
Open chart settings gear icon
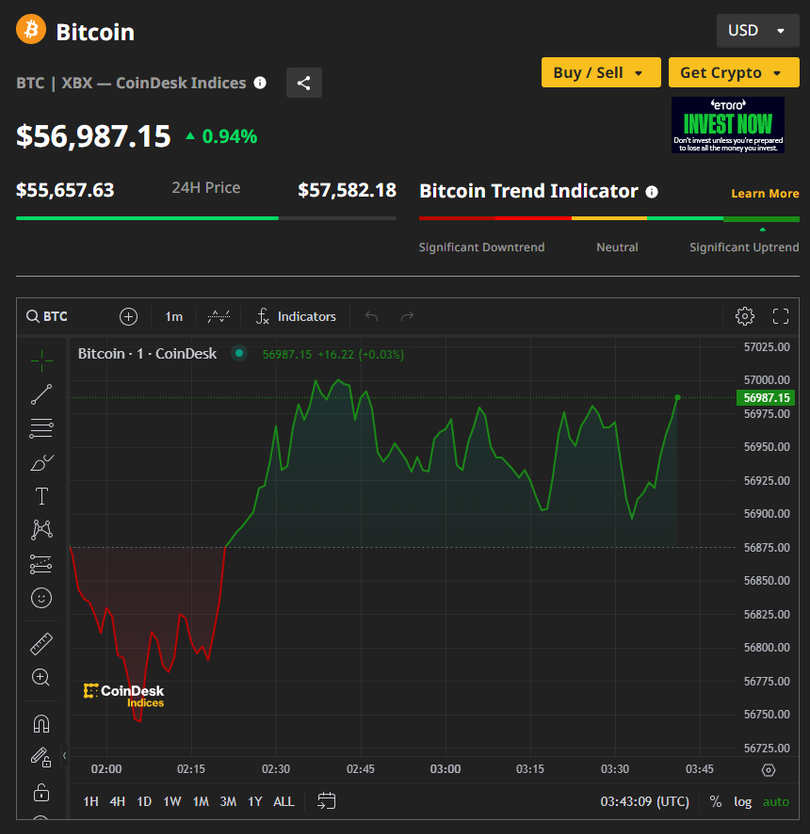pyautogui.click(x=744, y=316)
